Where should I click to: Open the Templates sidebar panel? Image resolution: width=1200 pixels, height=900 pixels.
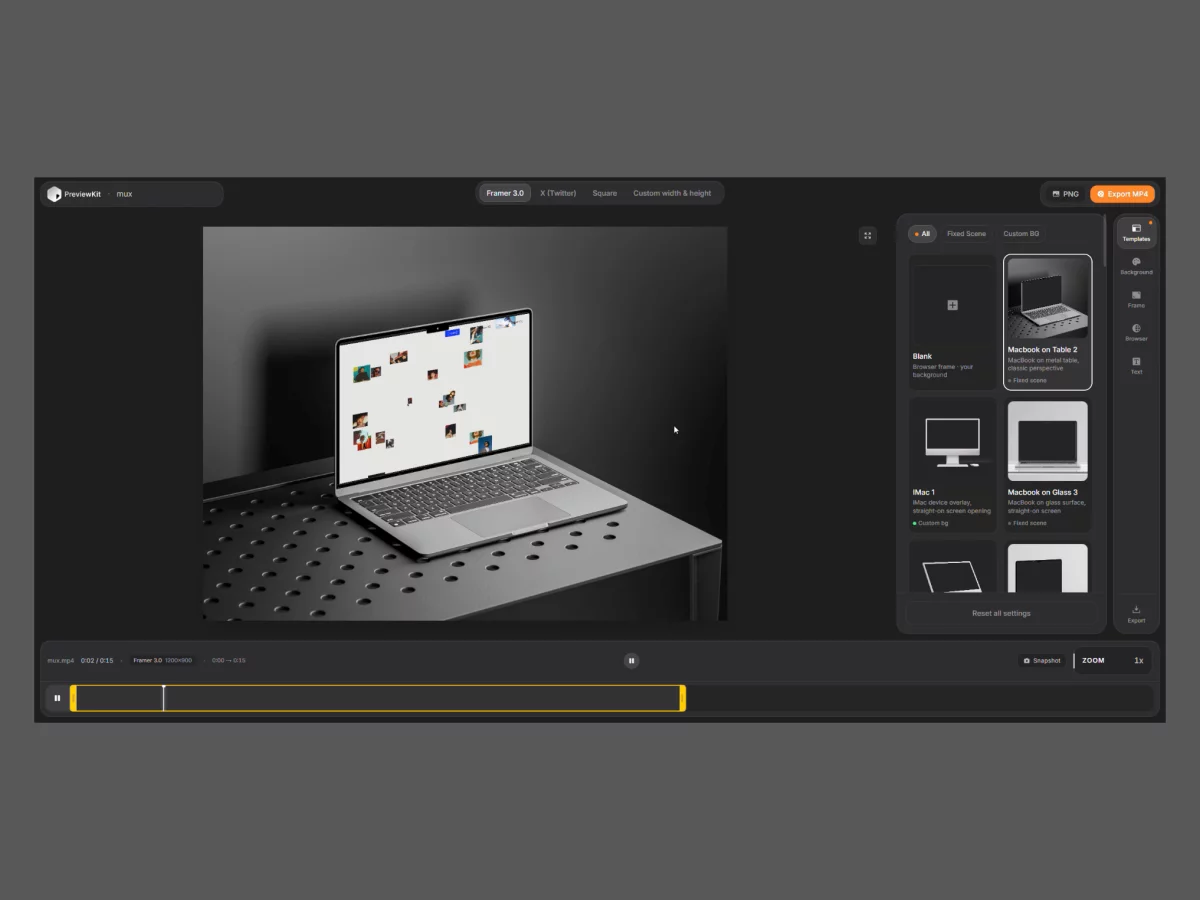1136,233
